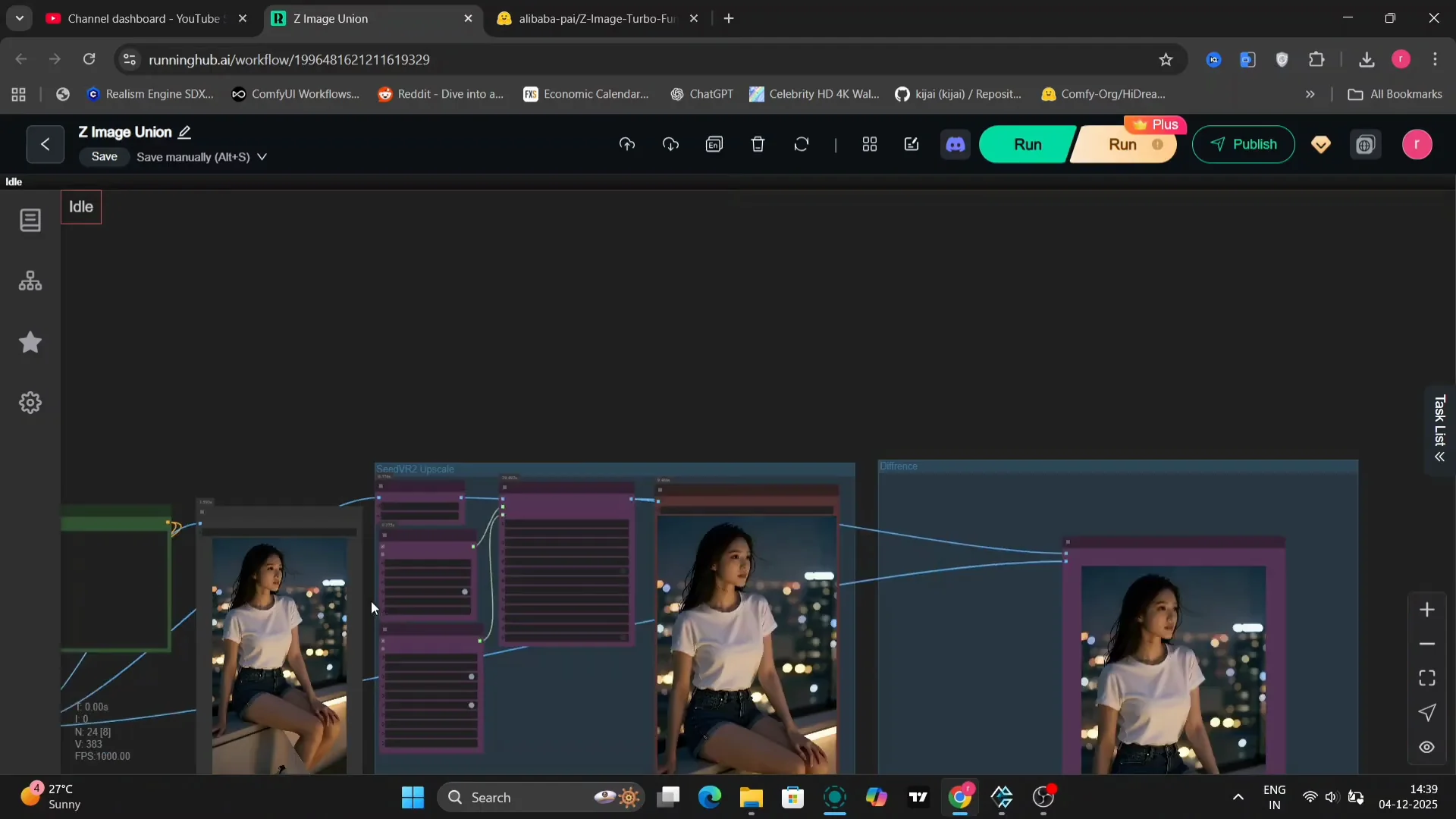The image size is (1456, 819).
Task: Select the star favorites icon in sidebar
Action: 30,343
